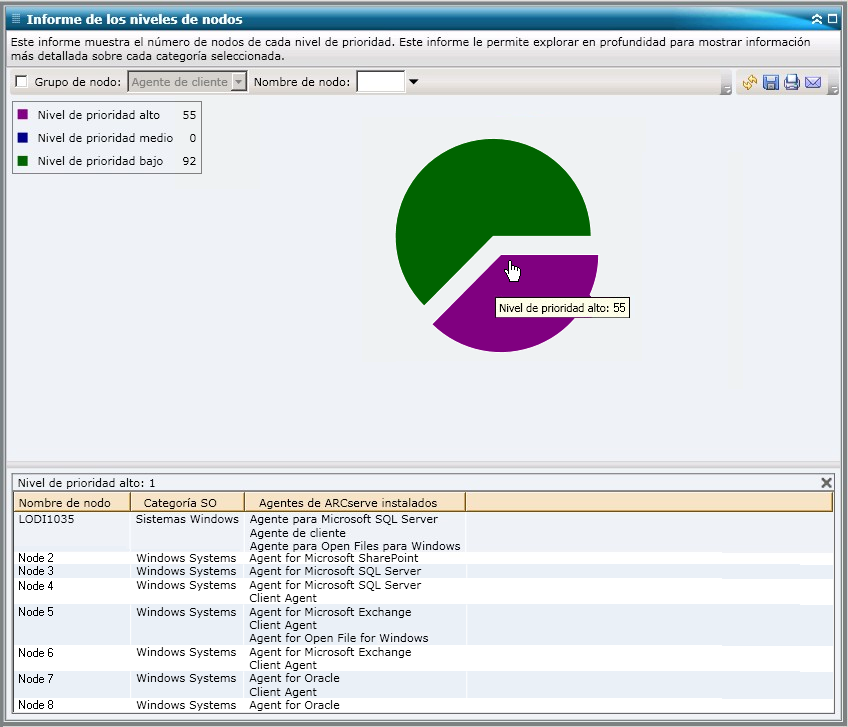Open filter toolbar overflow options arrow
This screenshot has width=848, height=727.
click(x=725, y=90)
